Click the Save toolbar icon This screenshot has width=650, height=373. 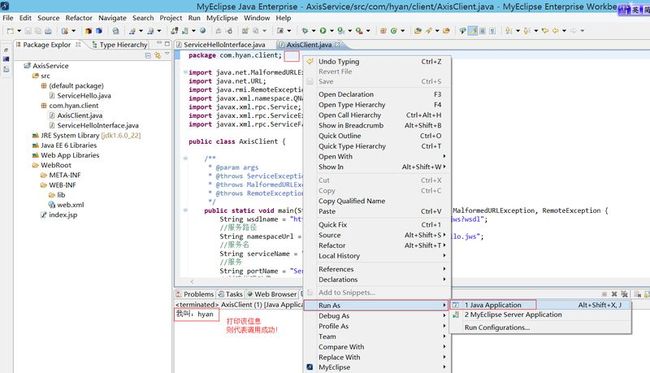click(x=28, y=31)
